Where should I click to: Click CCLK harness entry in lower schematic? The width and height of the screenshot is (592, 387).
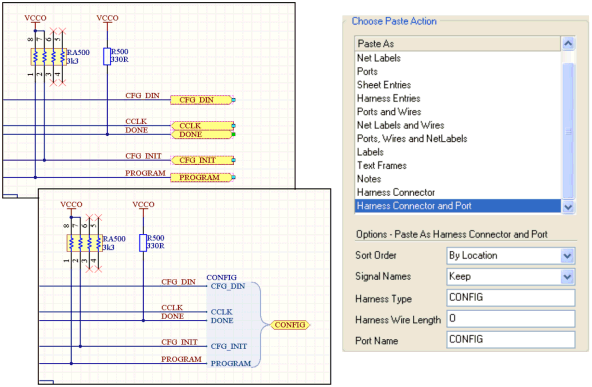click(x=222, y=312)
